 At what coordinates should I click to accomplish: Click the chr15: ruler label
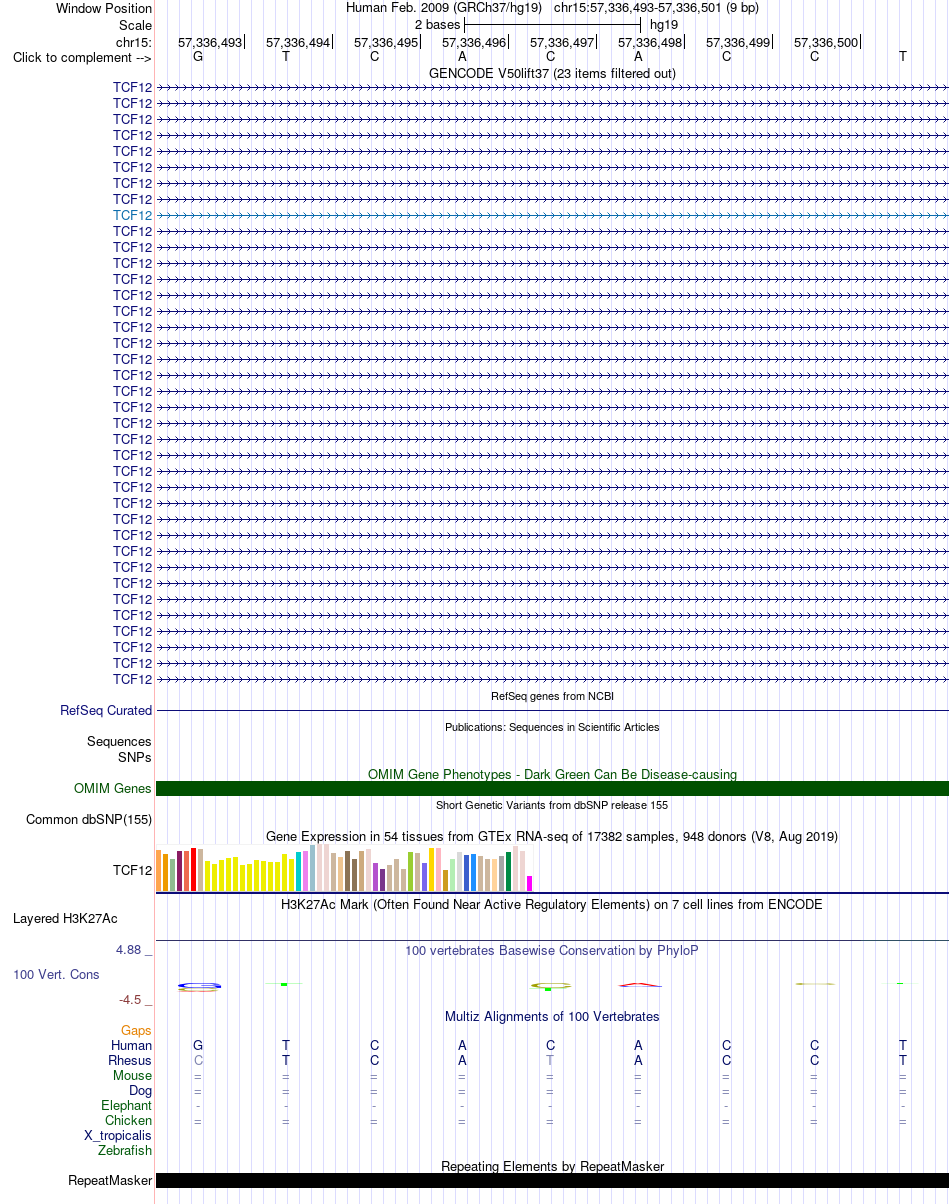click(134, 42)
